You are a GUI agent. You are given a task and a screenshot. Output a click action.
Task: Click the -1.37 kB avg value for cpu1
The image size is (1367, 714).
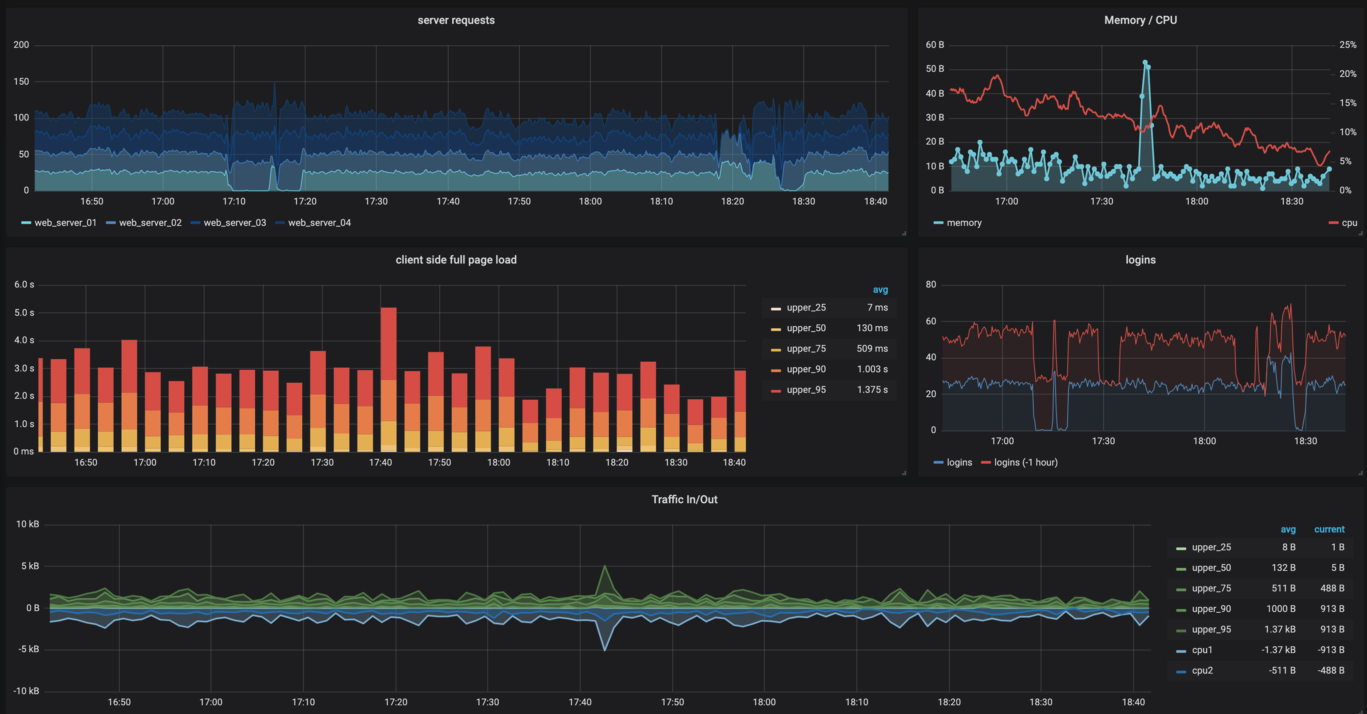click(1277, 651)
